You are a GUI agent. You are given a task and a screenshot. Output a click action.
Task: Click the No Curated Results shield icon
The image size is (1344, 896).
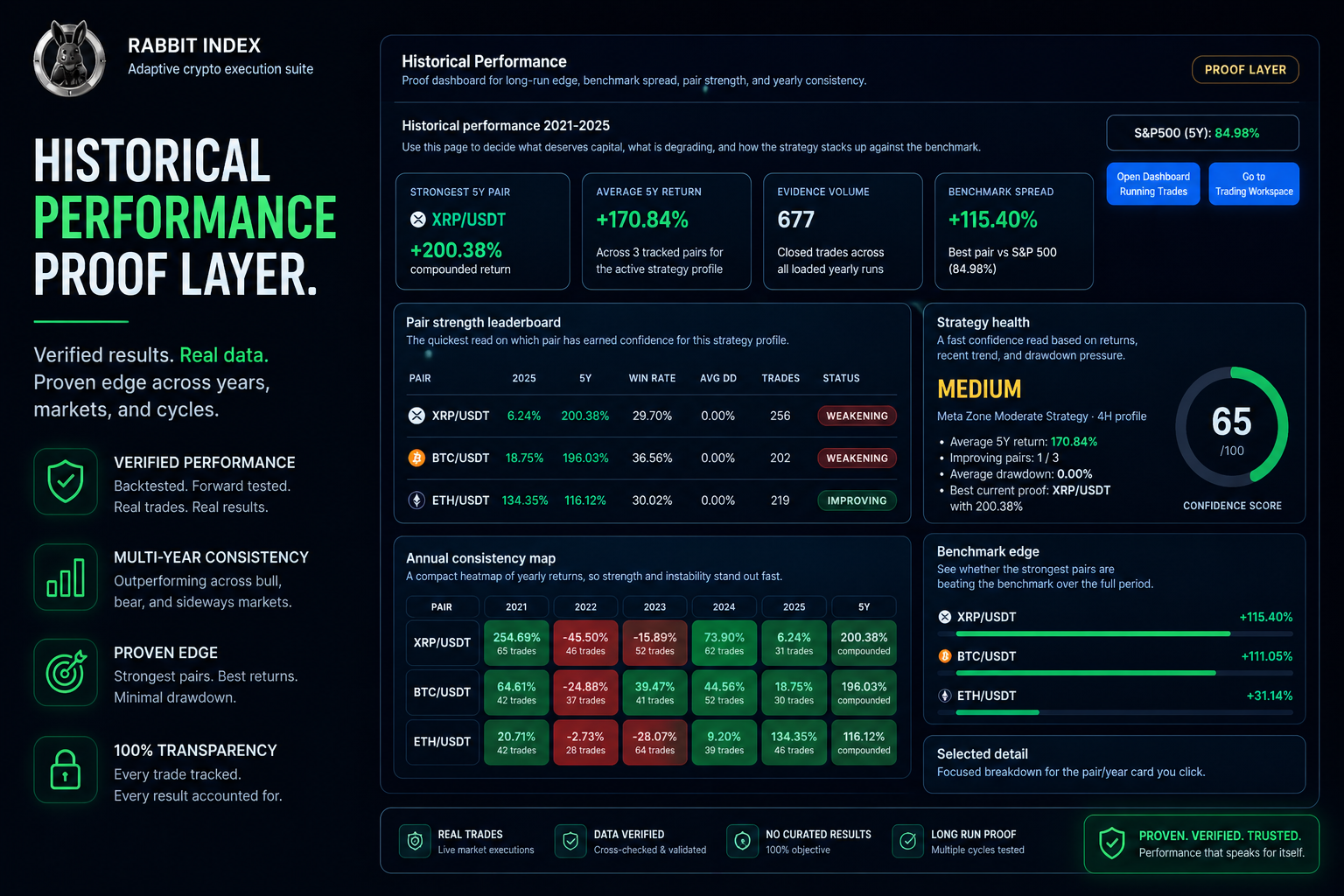(742, 841)
